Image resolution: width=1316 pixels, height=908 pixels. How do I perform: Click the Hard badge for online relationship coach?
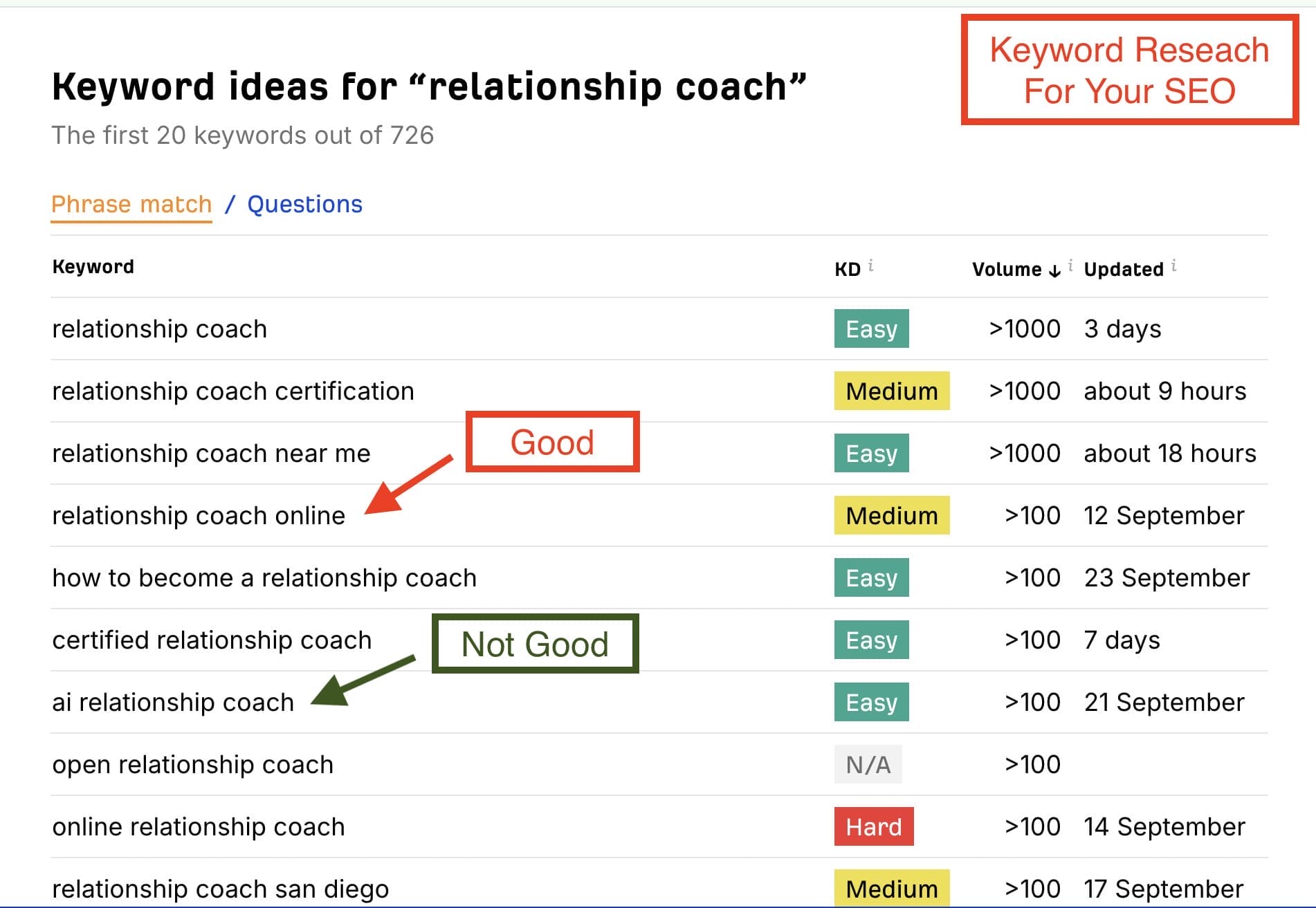click(x=873, y=826)
